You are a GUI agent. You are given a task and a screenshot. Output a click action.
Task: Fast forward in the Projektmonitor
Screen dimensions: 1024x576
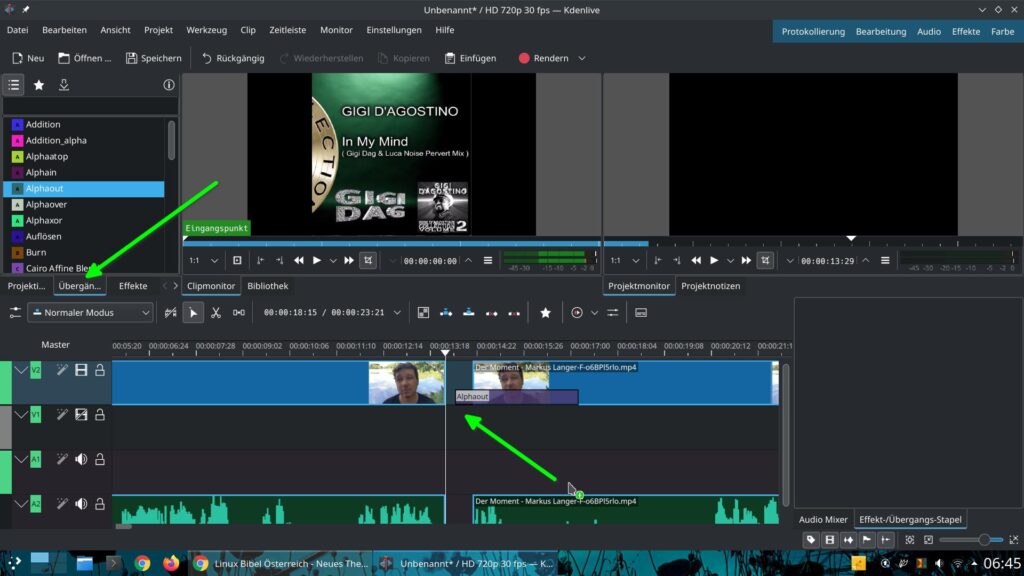click(746, 261)
